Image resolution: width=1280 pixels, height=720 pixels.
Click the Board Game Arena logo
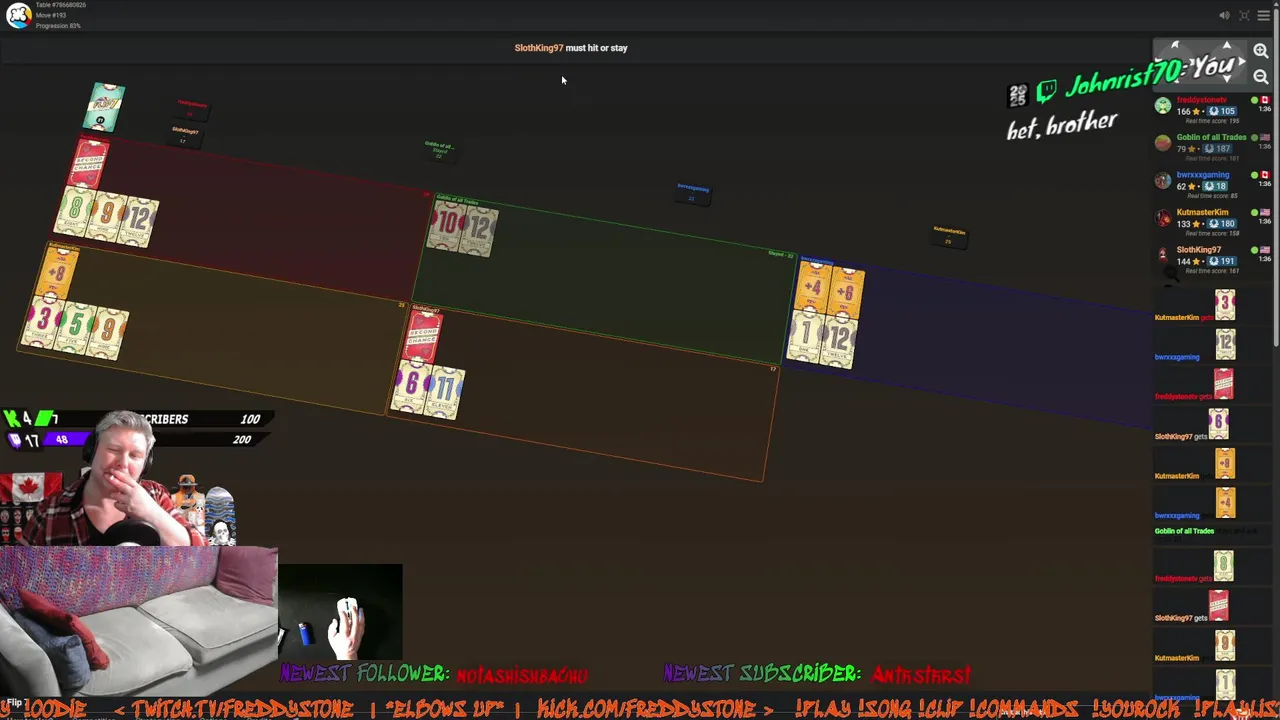18,15
